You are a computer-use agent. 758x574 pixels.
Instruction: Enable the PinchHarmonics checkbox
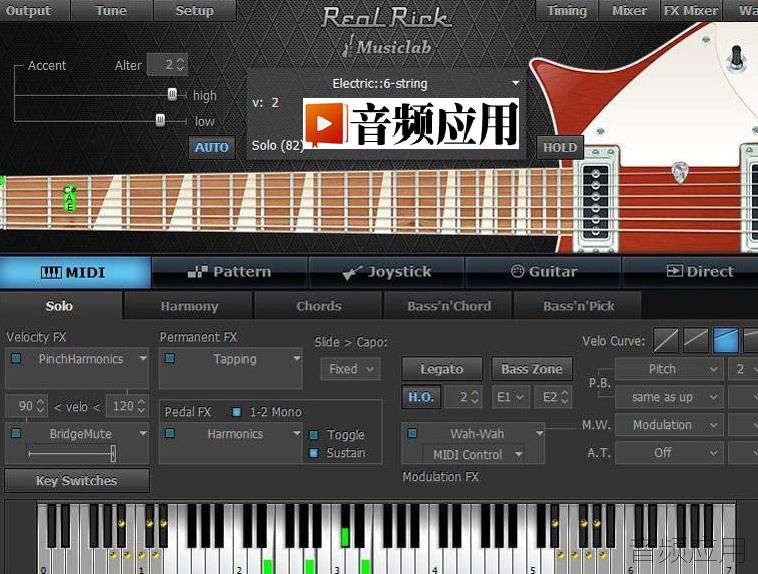click(16, 359)
